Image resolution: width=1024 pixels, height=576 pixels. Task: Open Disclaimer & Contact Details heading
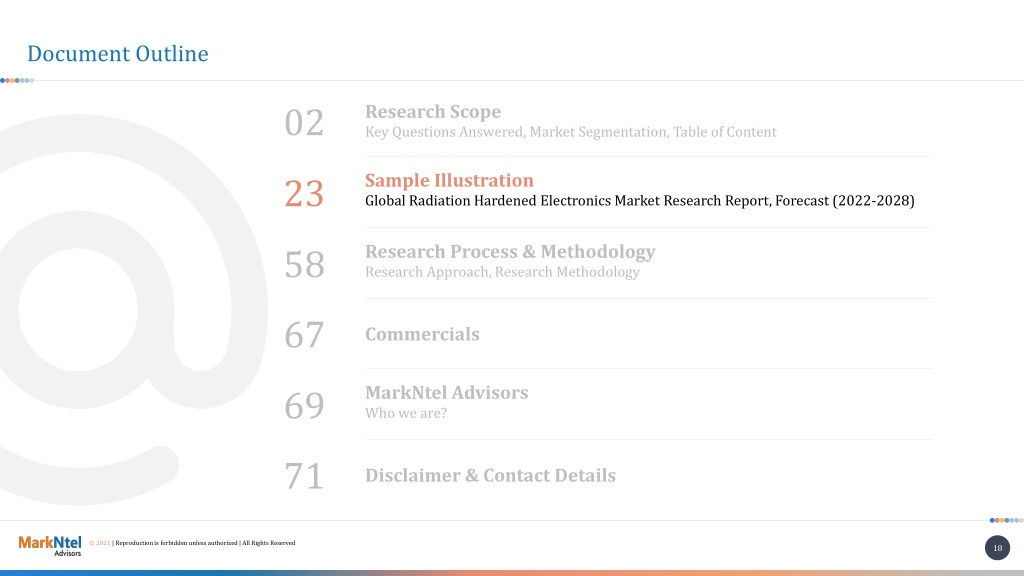(490, 475)
